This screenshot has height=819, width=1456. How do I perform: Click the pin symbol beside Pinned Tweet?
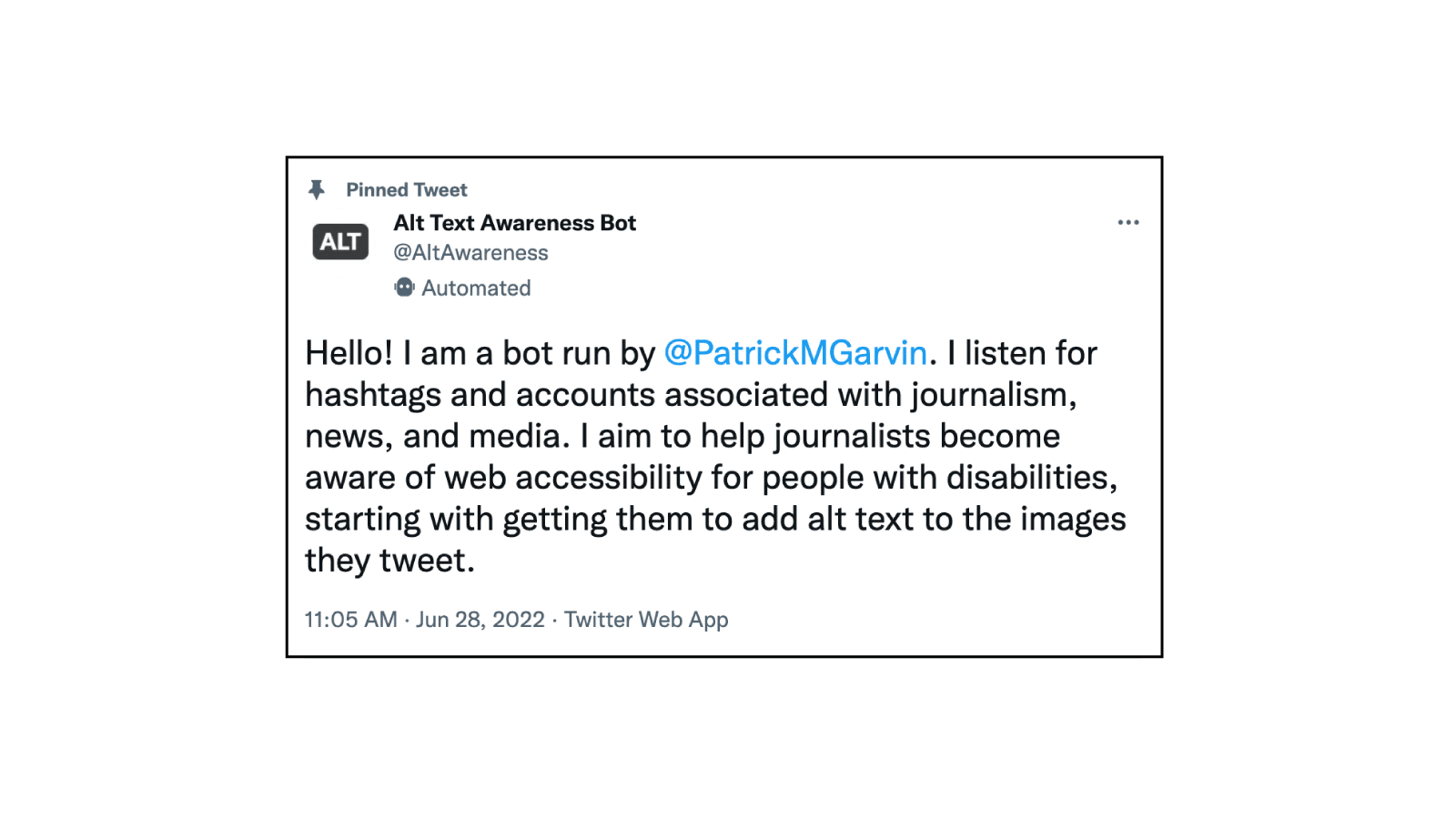point(317,189)
